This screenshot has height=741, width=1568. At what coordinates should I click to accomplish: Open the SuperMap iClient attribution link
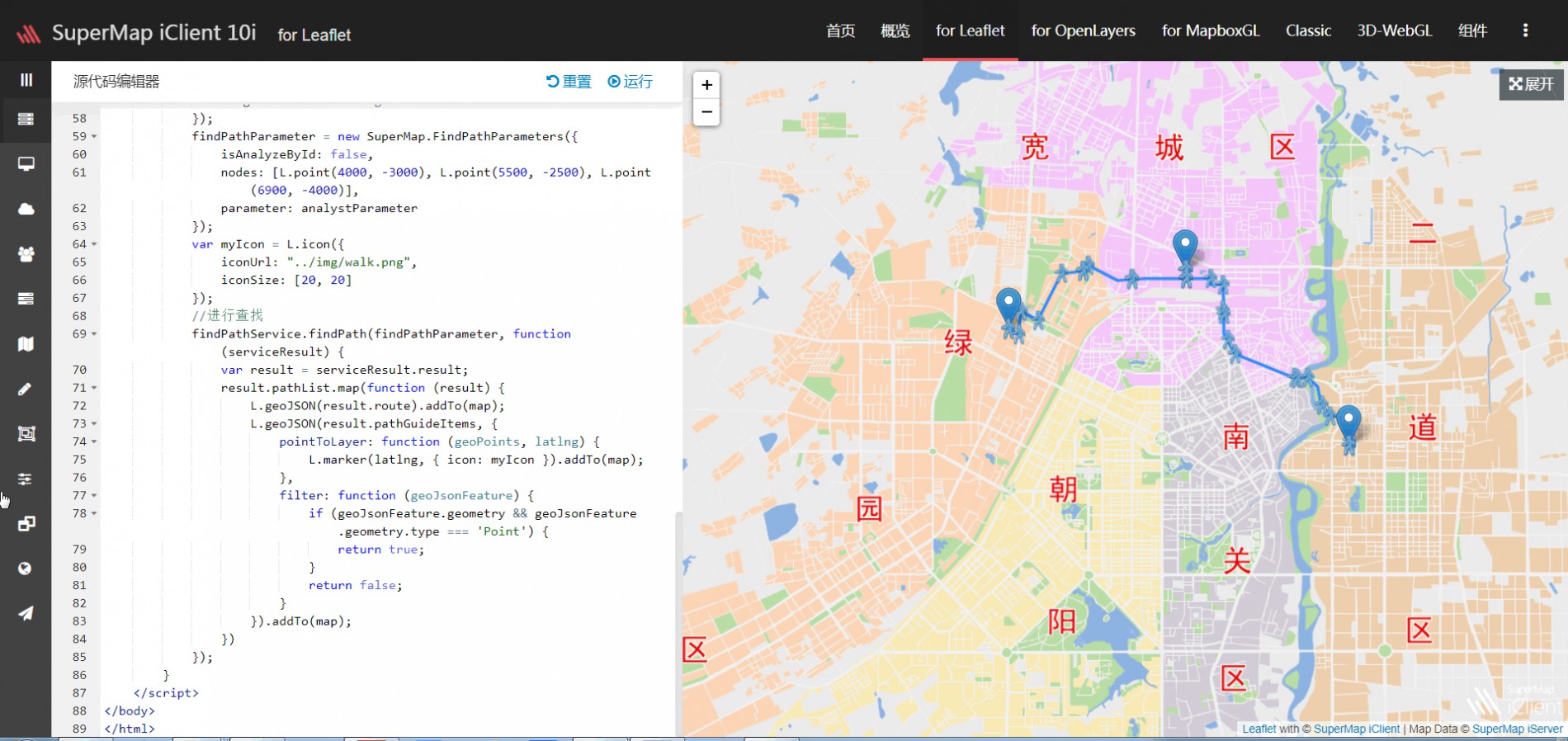pos(1357,729)
